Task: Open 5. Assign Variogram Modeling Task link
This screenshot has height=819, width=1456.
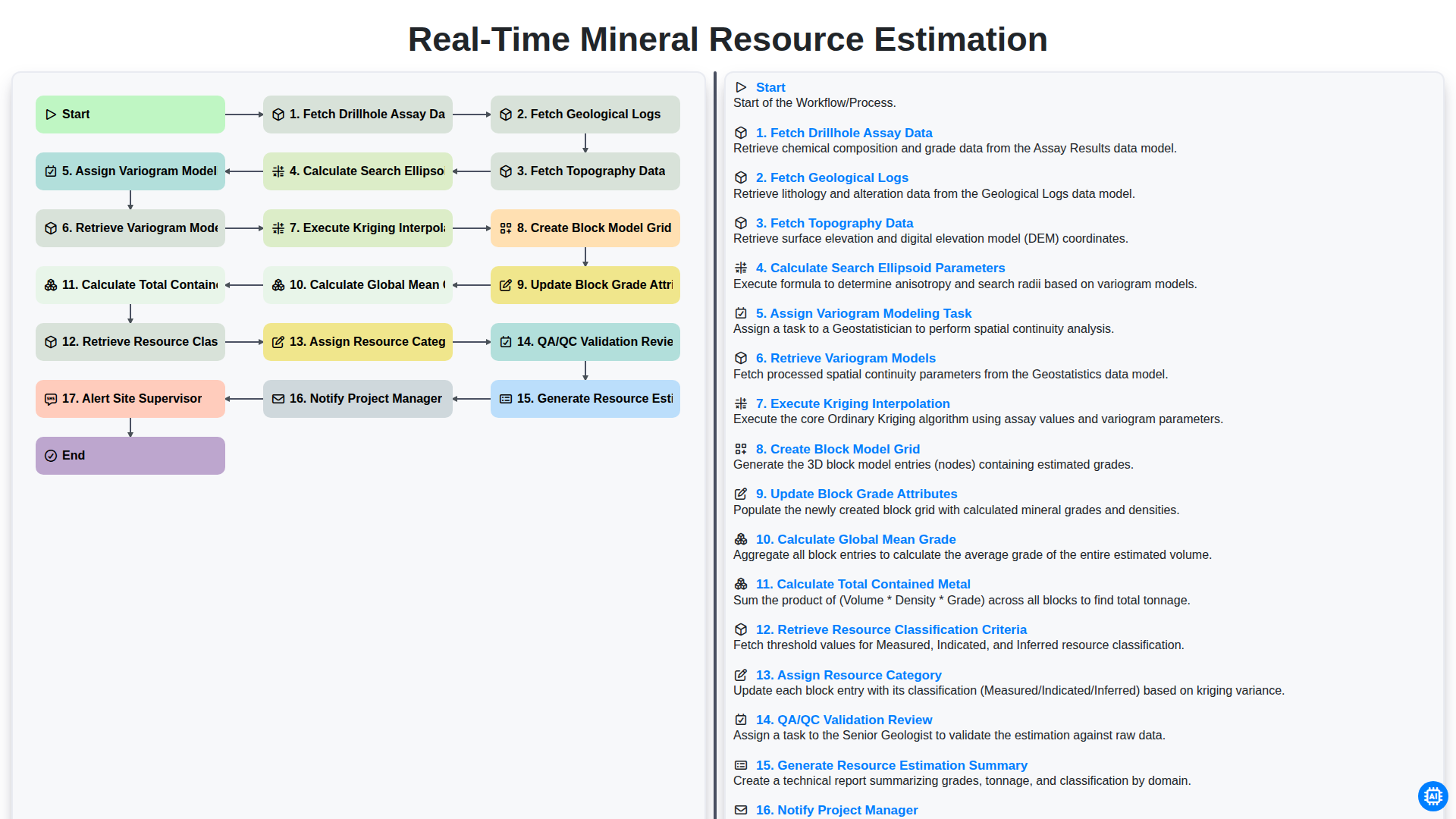Action: click(864, 313)
